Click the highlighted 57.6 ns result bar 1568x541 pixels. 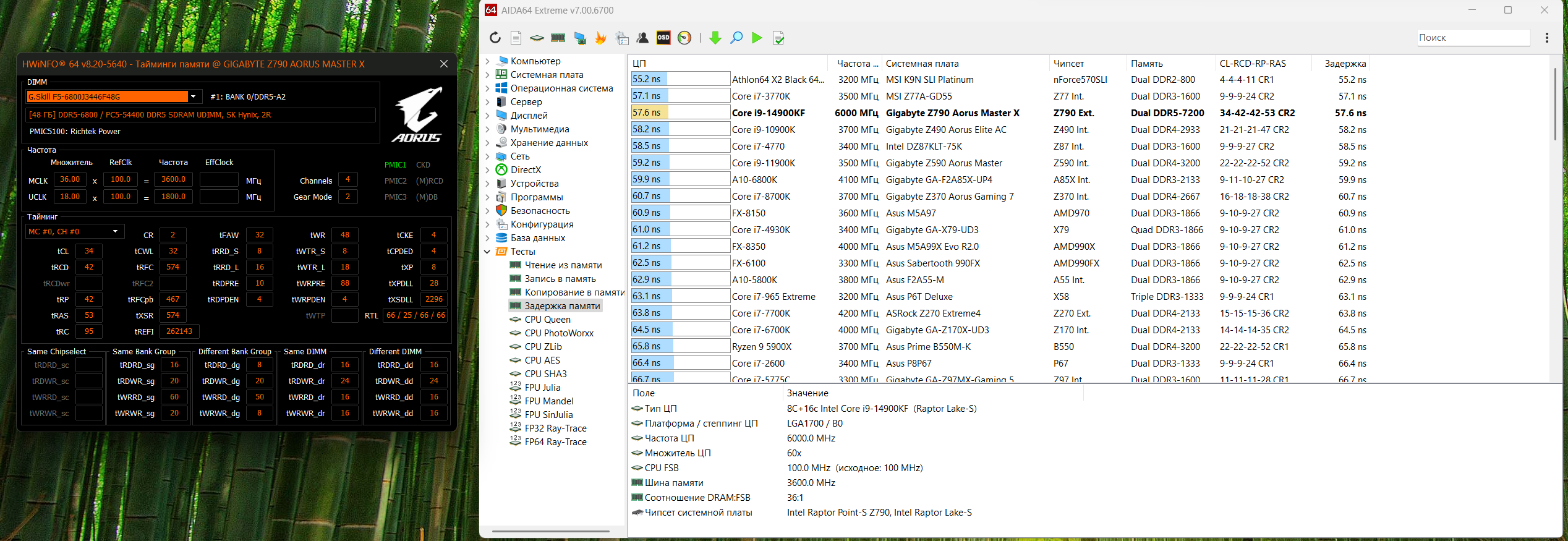(681, 113)
